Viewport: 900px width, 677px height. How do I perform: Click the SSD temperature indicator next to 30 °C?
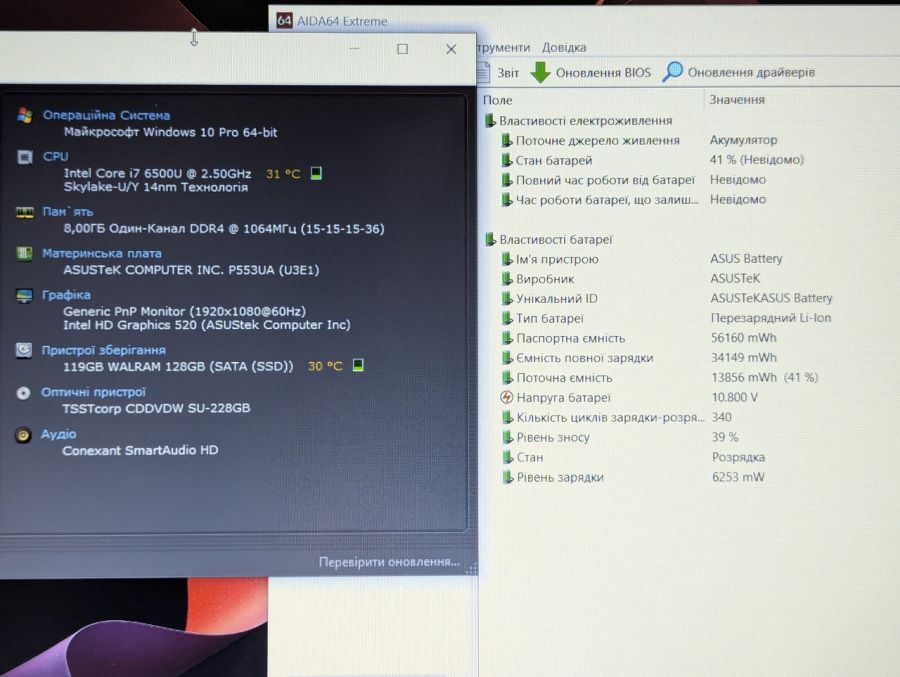(358, 365)
